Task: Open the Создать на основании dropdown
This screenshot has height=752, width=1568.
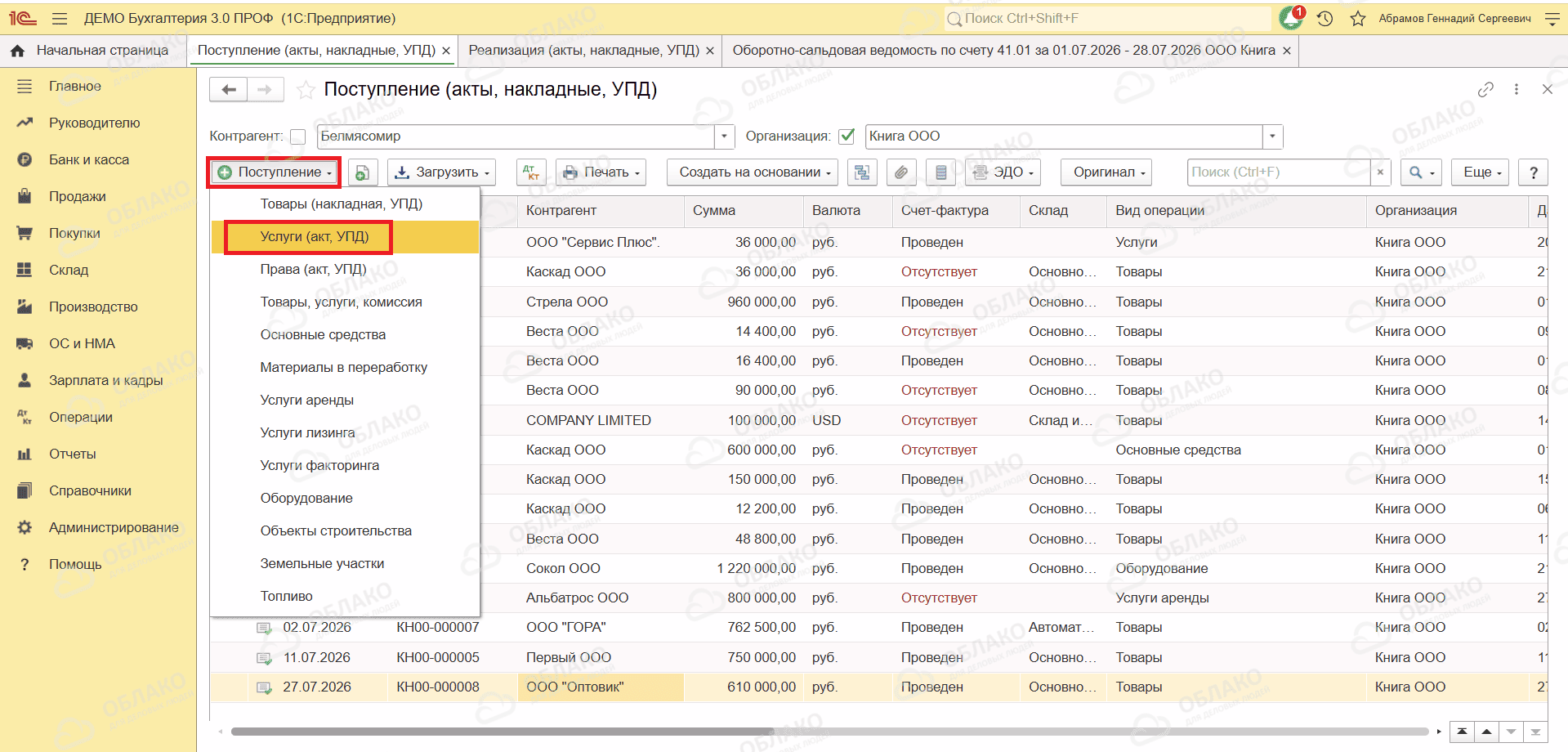Action: coord(753,172)
